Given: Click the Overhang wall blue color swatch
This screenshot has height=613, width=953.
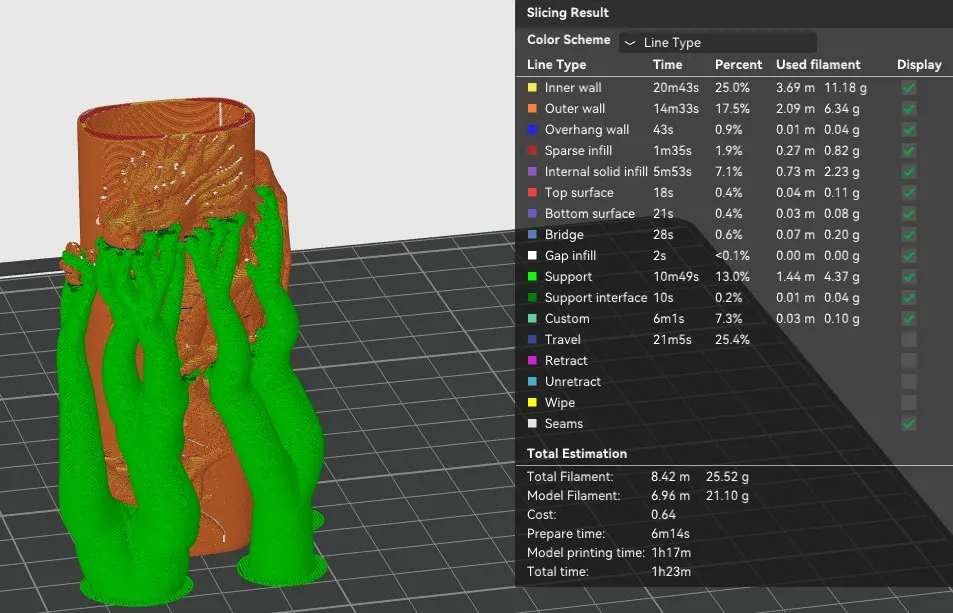Looking at the screenshot, I should coord(532,129).
